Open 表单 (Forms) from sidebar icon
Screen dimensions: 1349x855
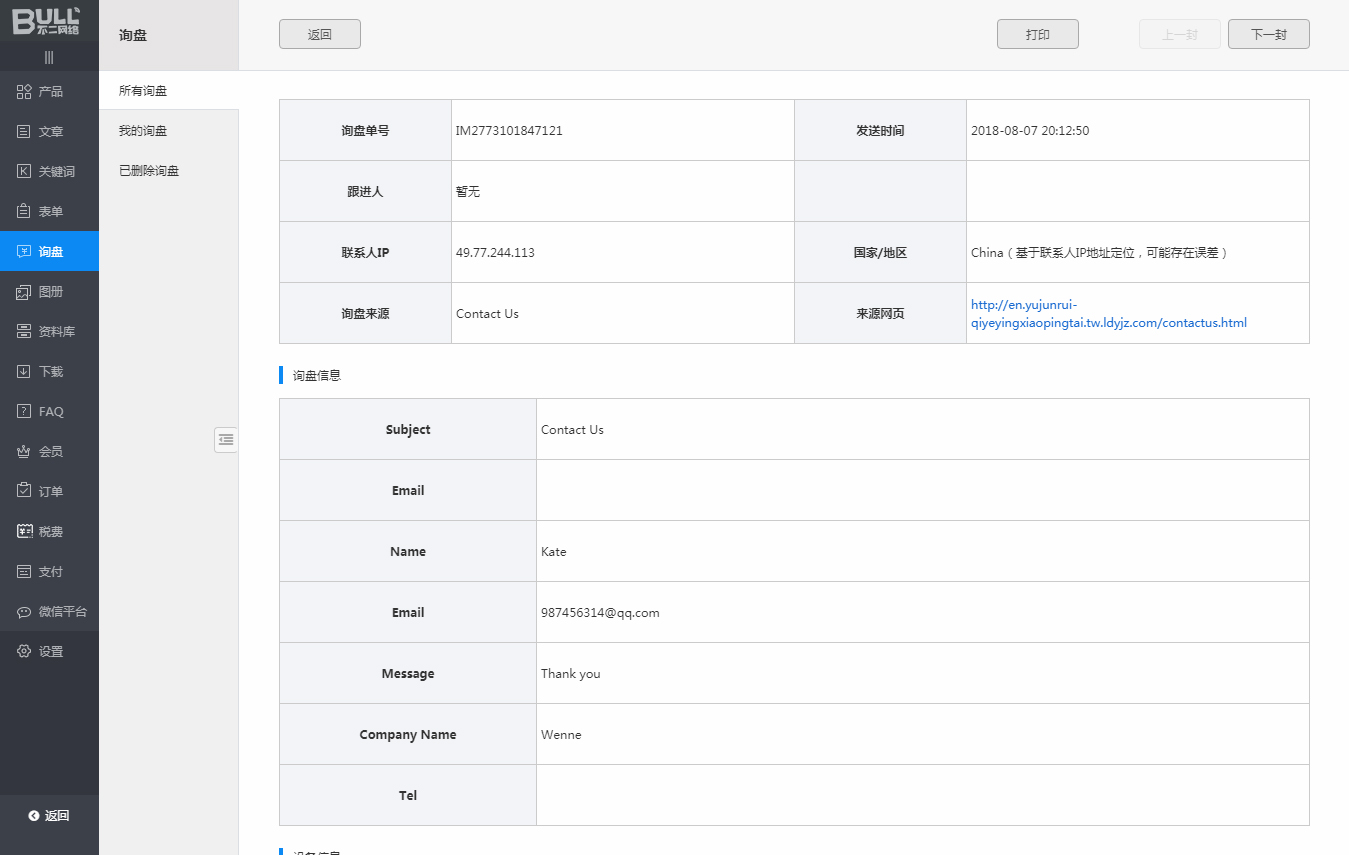25,212
